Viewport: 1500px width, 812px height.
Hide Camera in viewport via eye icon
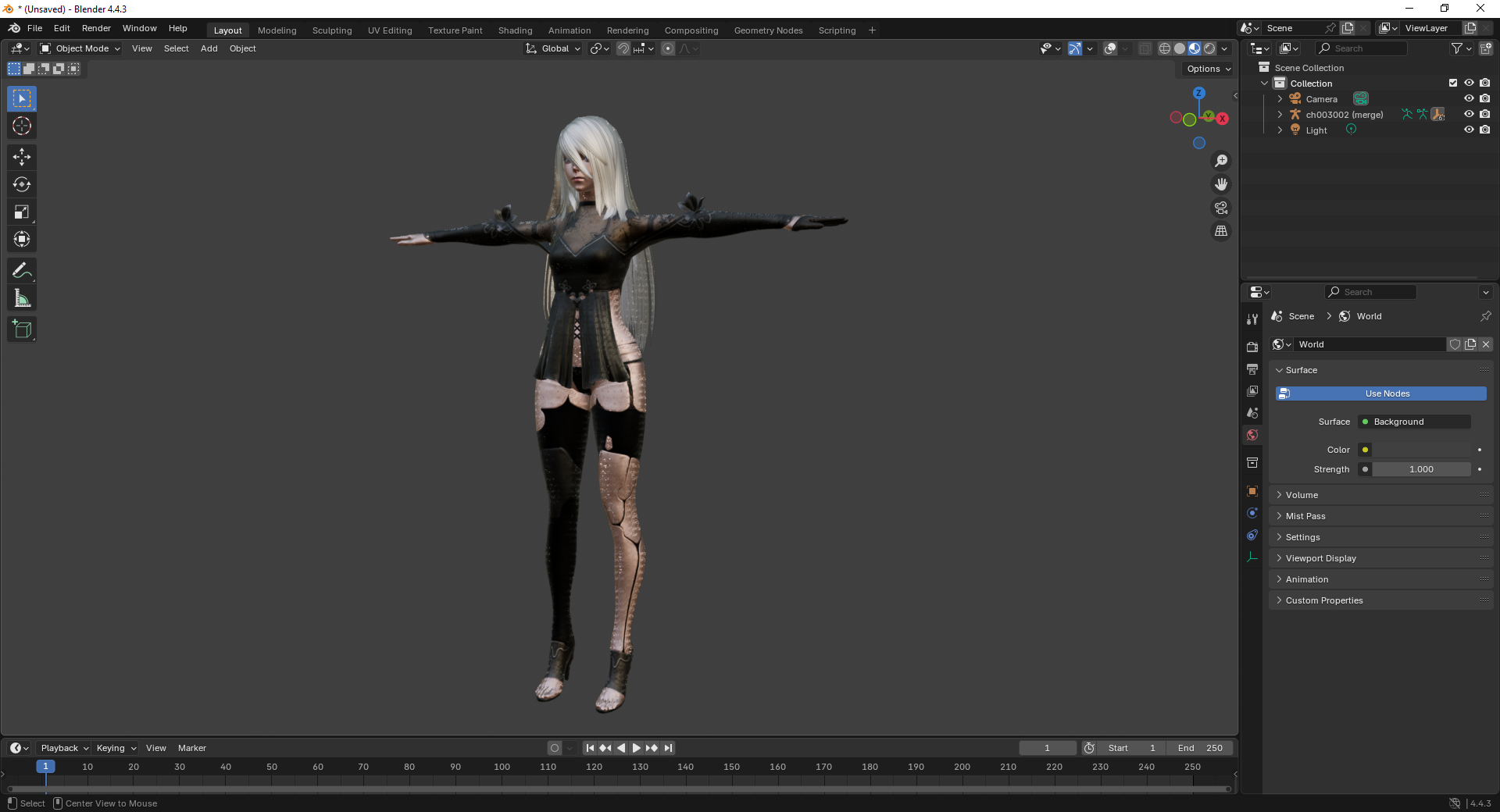(1469, 99)
